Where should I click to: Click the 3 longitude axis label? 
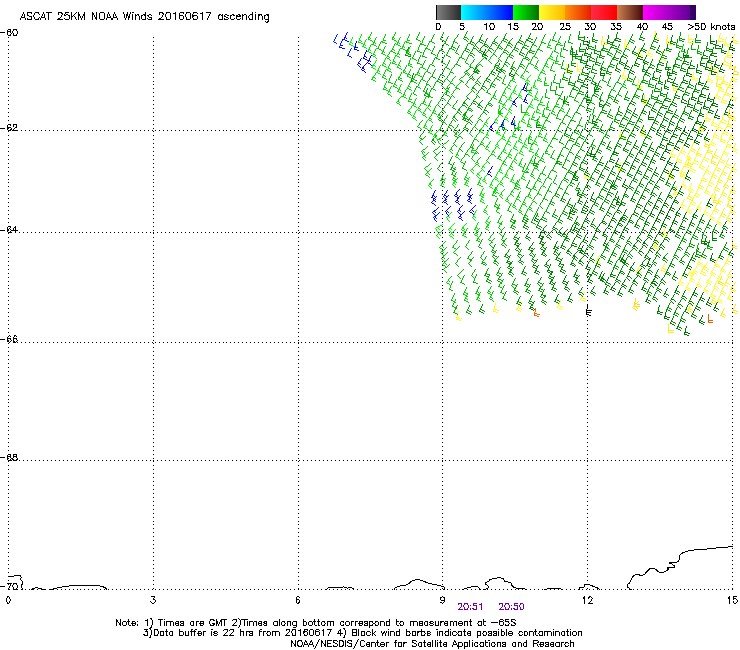tap(153, 600)
